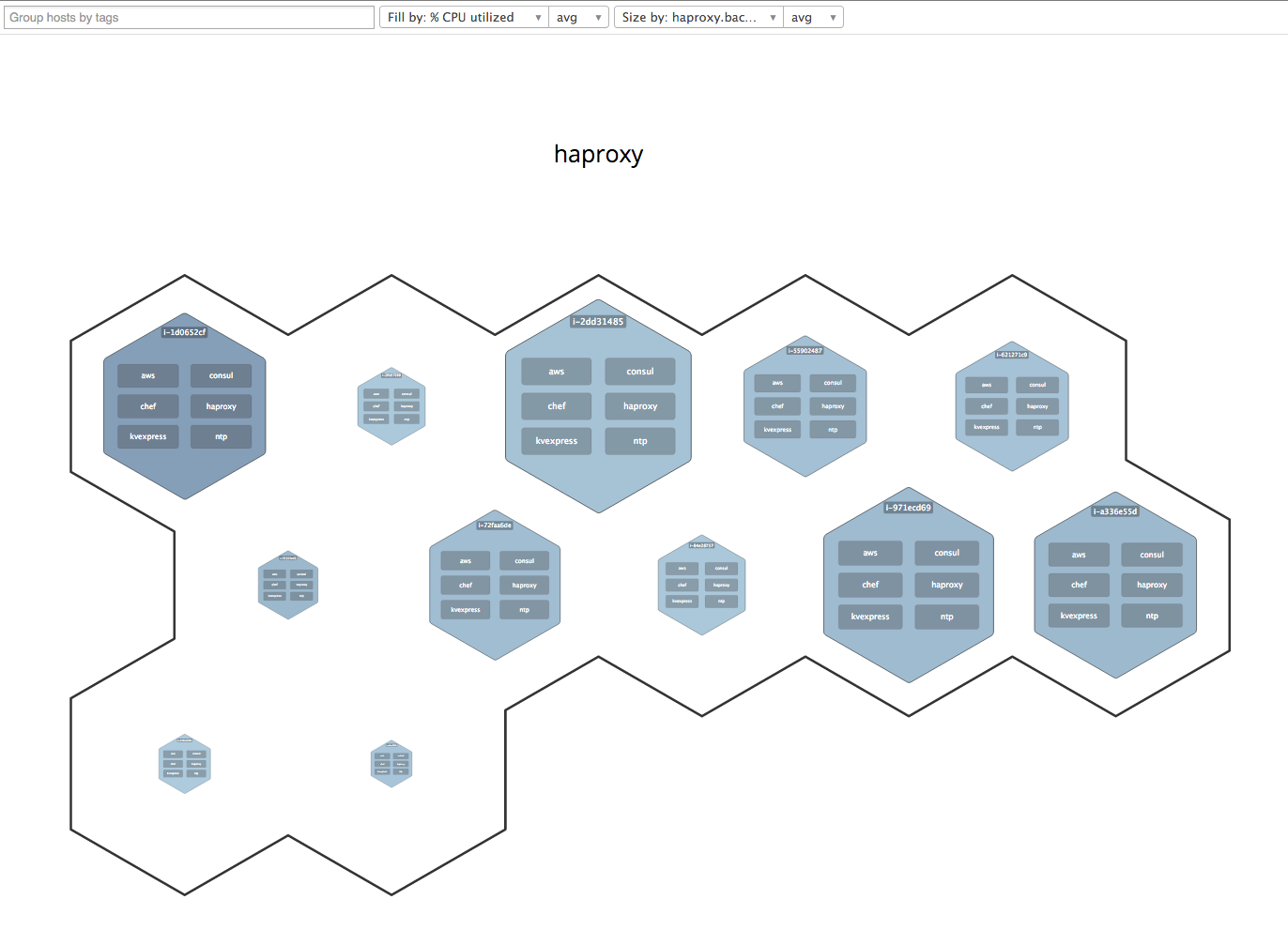Select the chef tile in host i-72faa6de

click(466, 585)
